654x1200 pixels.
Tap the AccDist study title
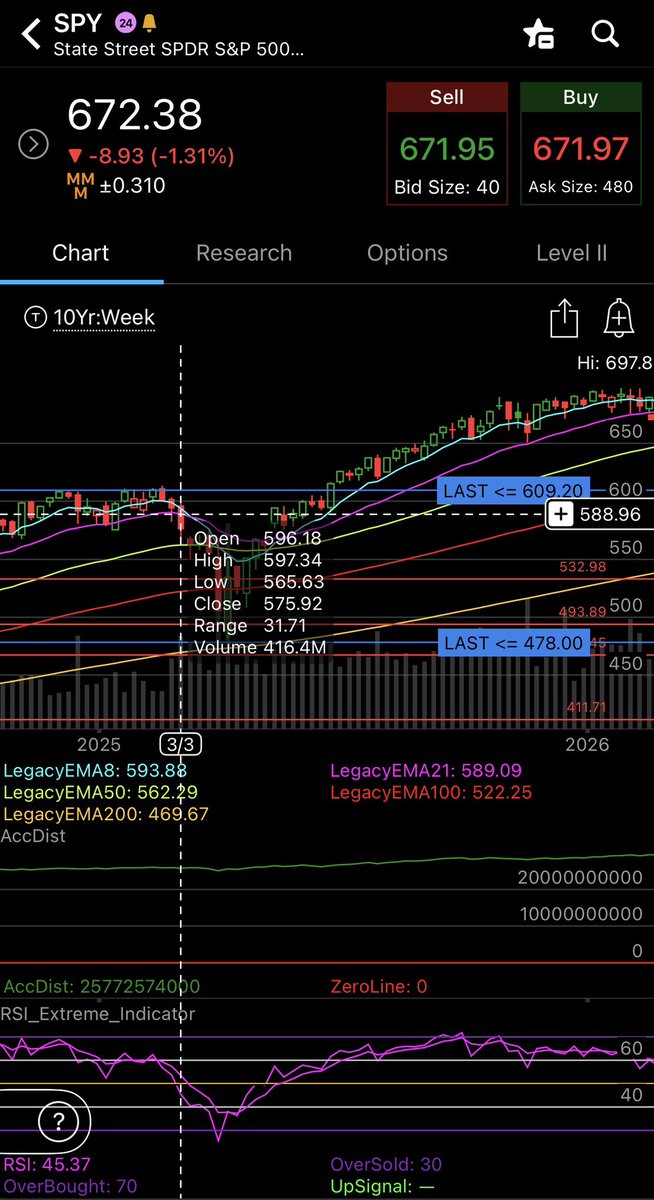[33, 835]
